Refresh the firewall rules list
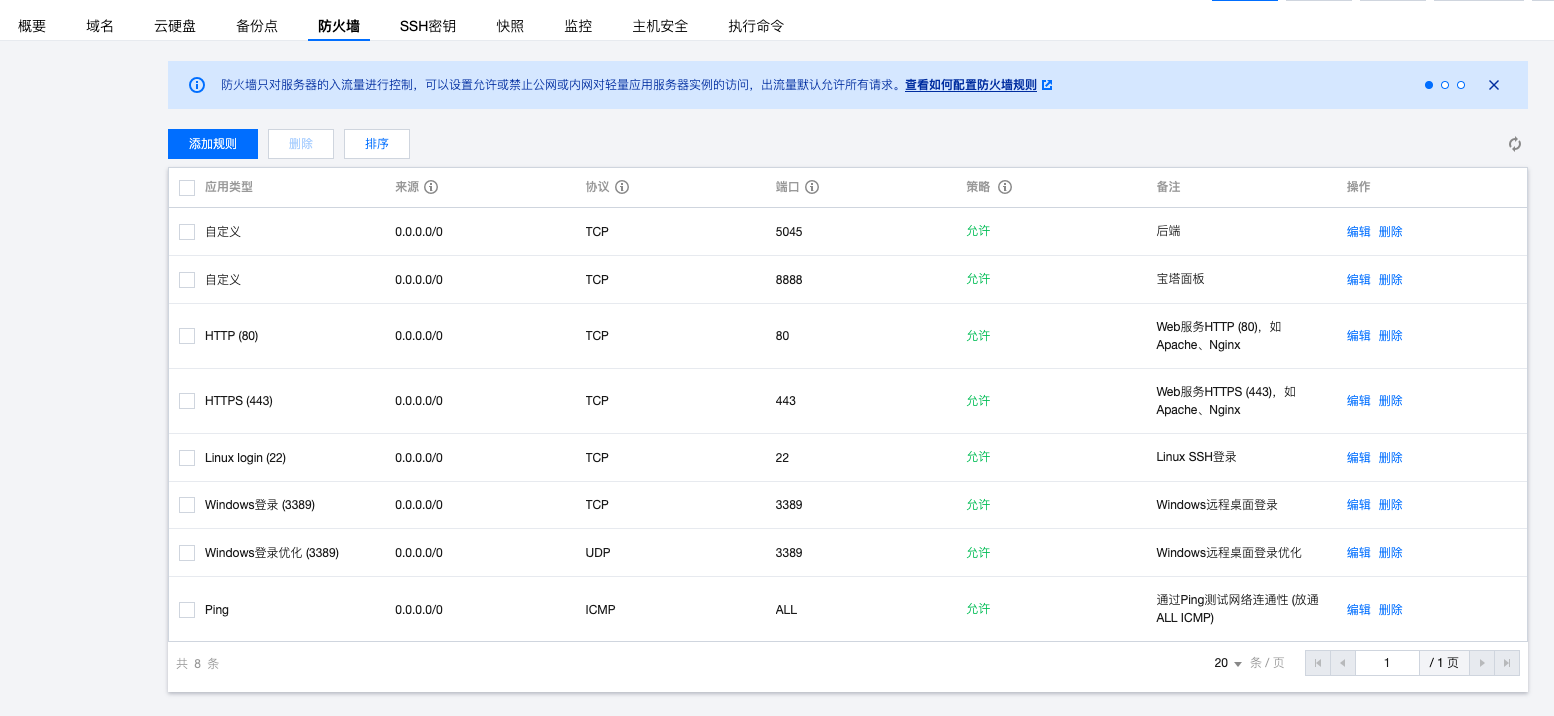Viewport: 1554px width, 716px height. 1514,144
